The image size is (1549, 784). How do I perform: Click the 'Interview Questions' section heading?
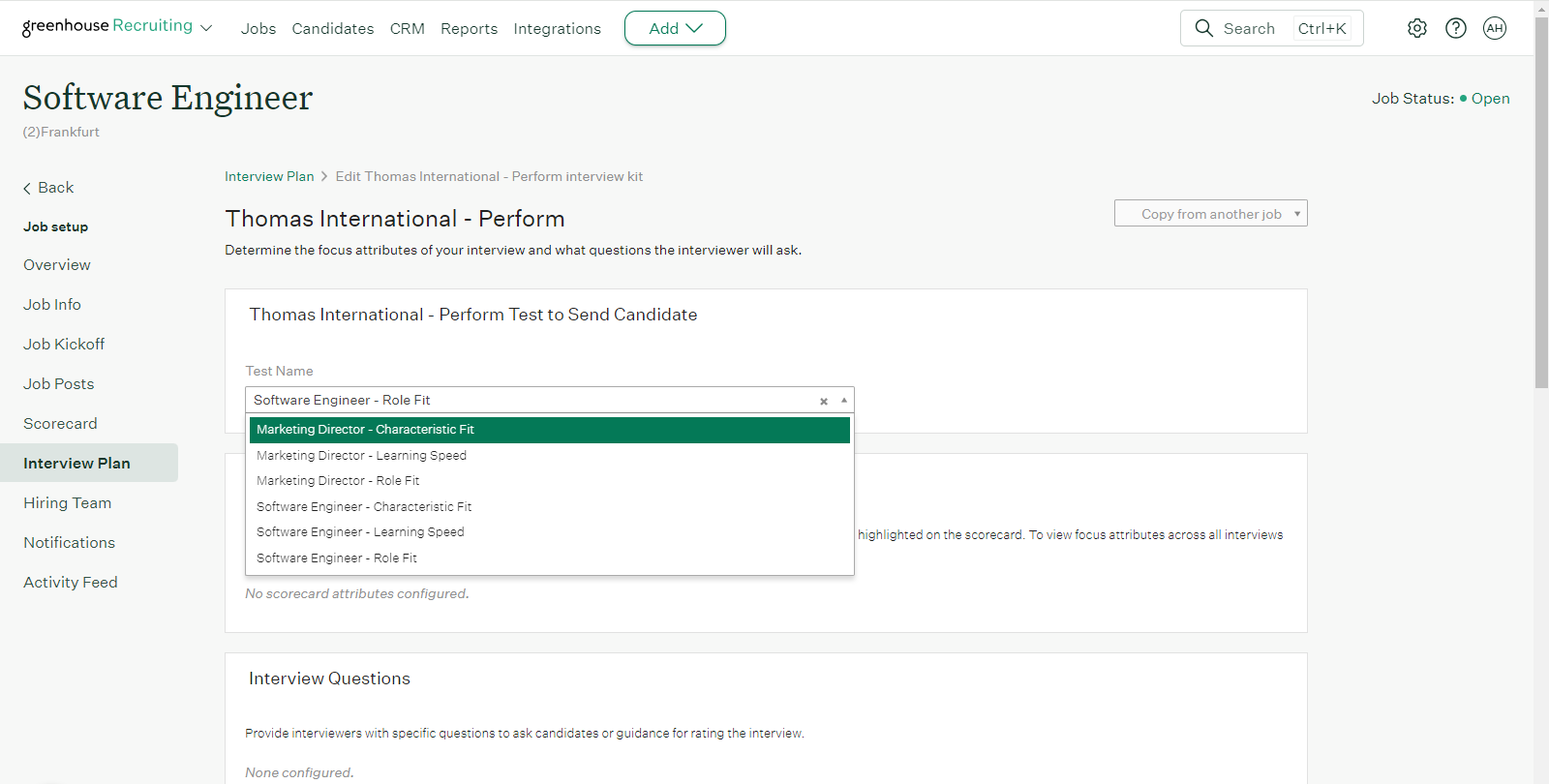[329, 678]
